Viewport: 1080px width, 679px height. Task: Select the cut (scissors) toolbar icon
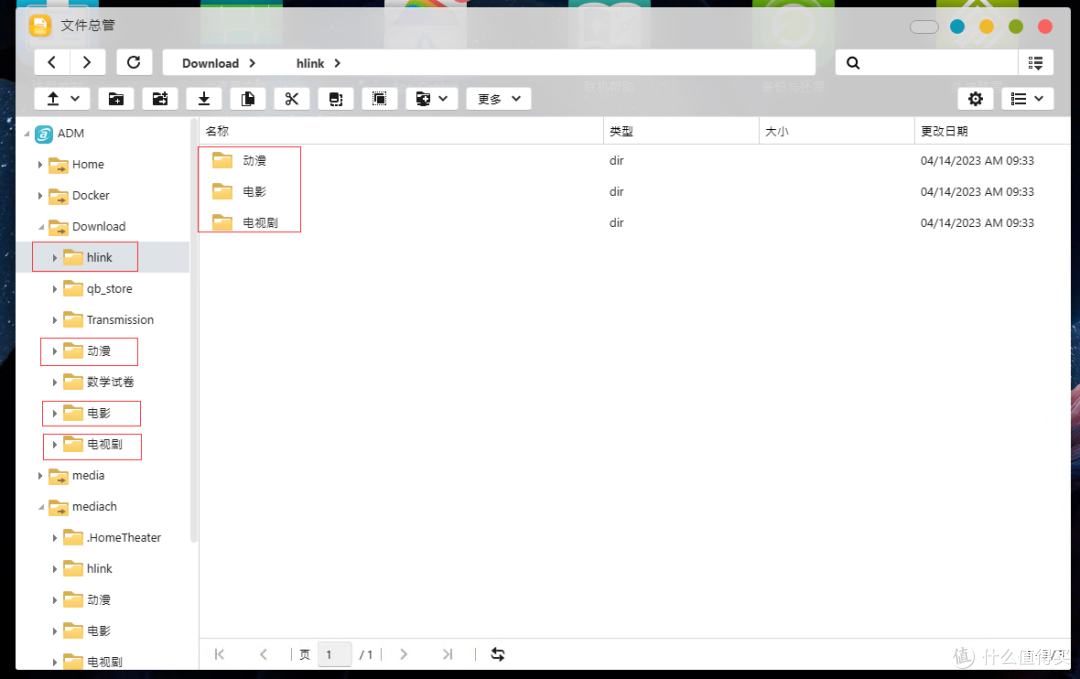291,98
